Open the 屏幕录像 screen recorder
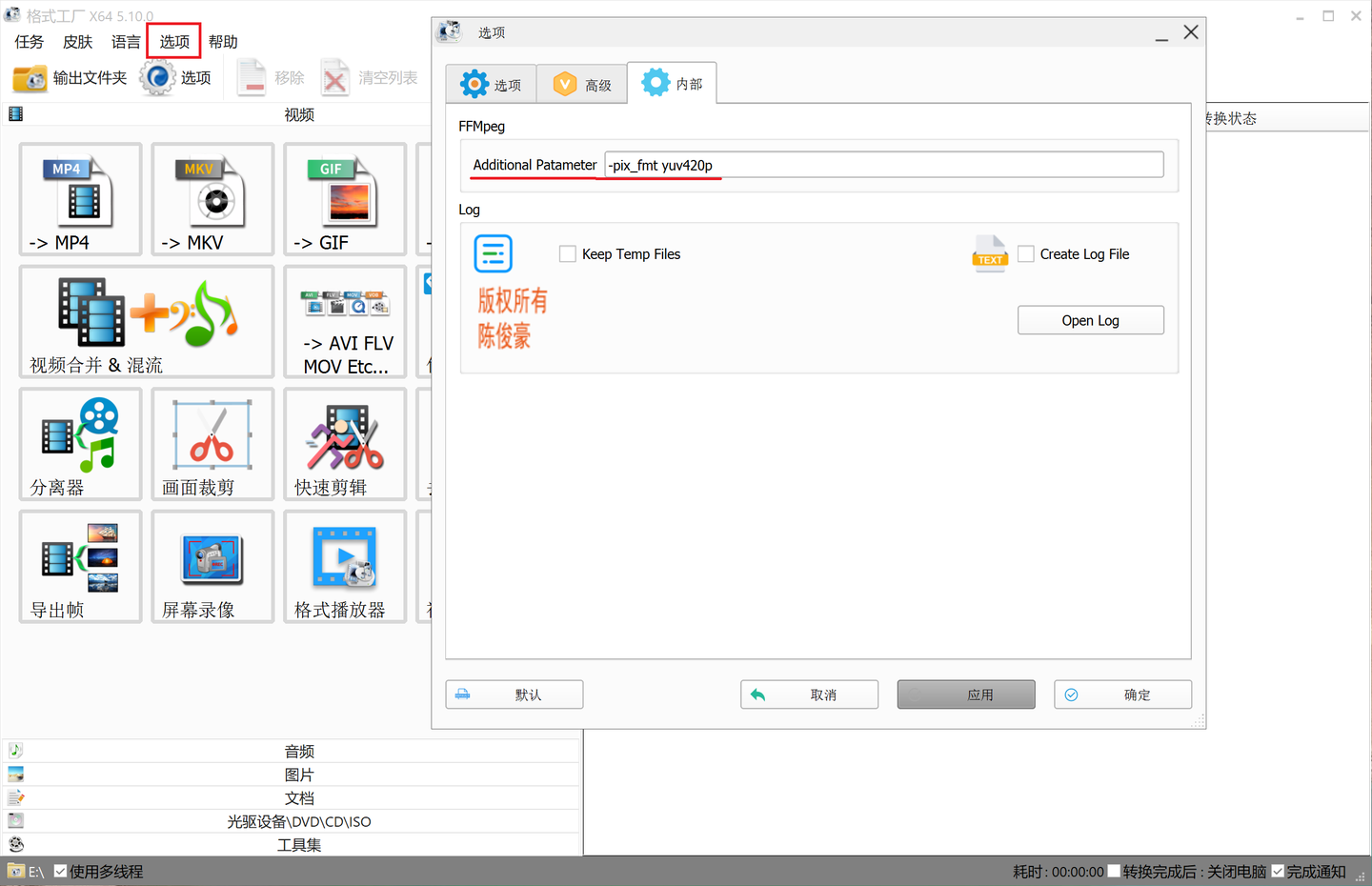This screenshot has height=886, width=1372. click(212, 566)
